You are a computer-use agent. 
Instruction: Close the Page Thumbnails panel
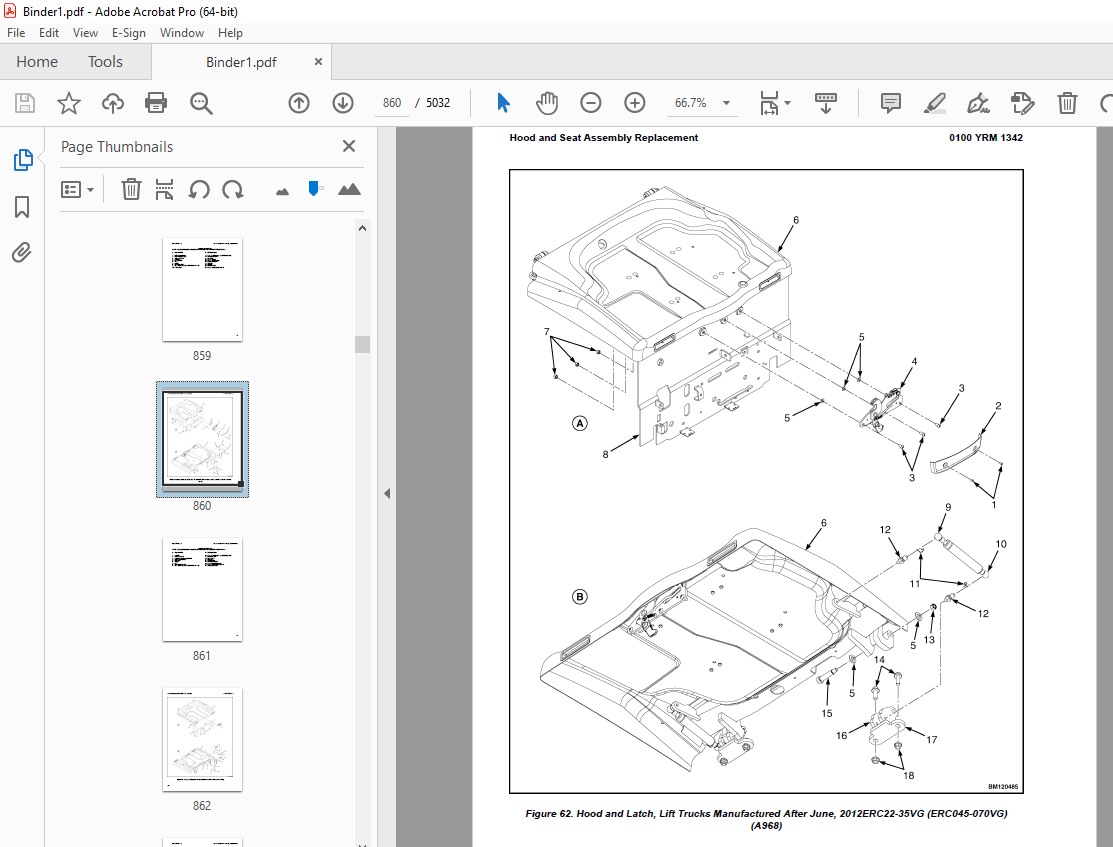(349, 146)
